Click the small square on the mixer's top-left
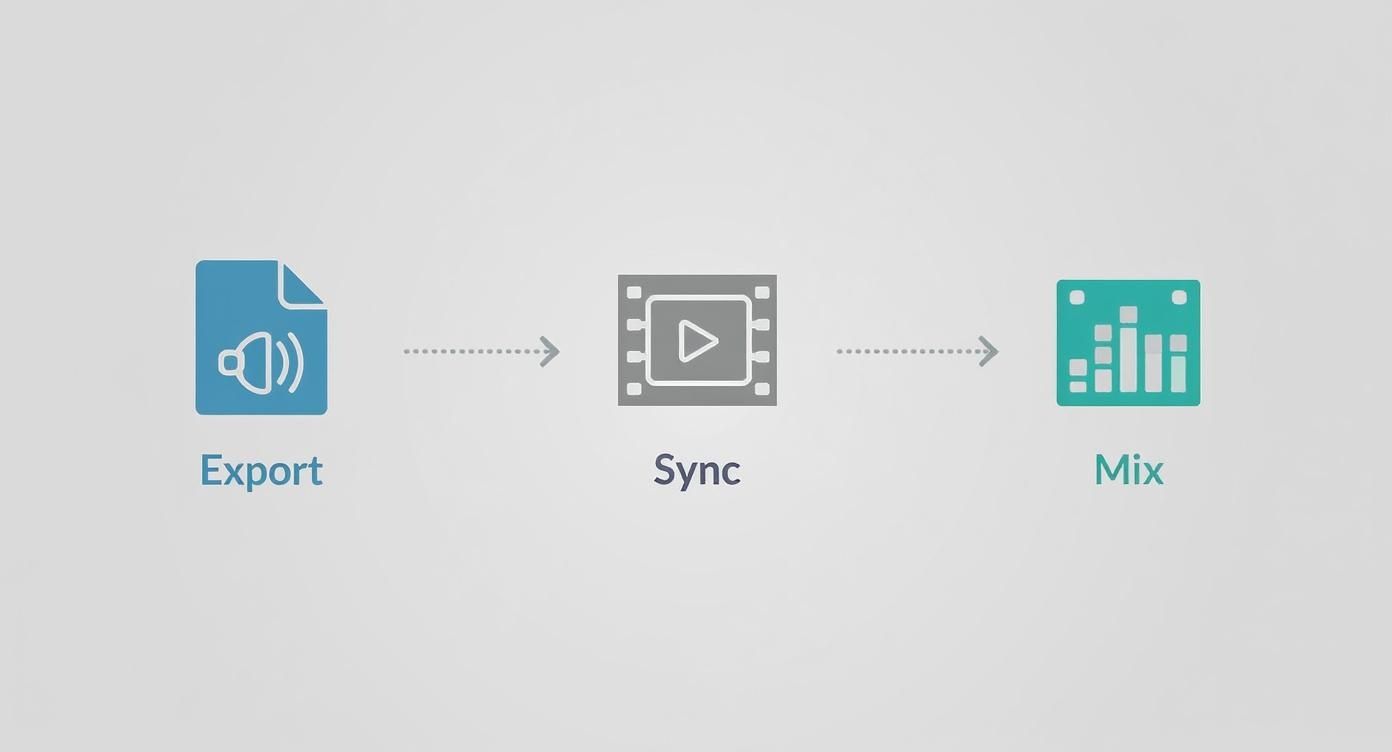The image size is (1392, 752). pos(1077,297)
